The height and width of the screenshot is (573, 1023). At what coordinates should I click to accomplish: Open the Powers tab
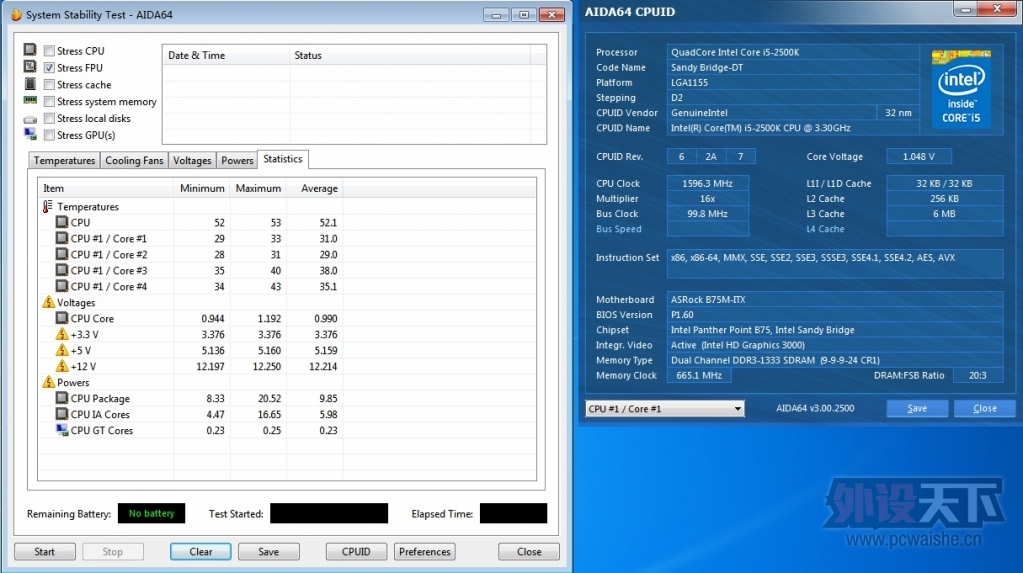(237, 161)
